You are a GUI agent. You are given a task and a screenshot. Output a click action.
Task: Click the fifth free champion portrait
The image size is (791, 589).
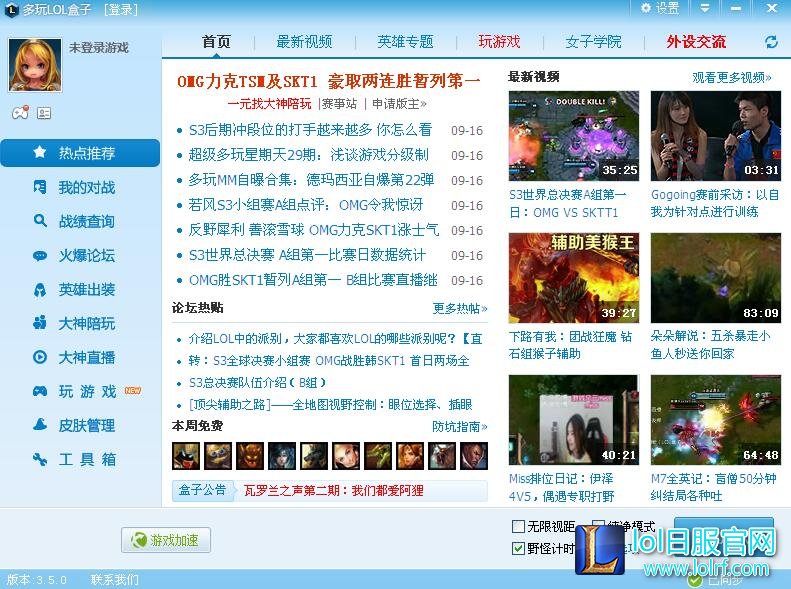(314, 455)
